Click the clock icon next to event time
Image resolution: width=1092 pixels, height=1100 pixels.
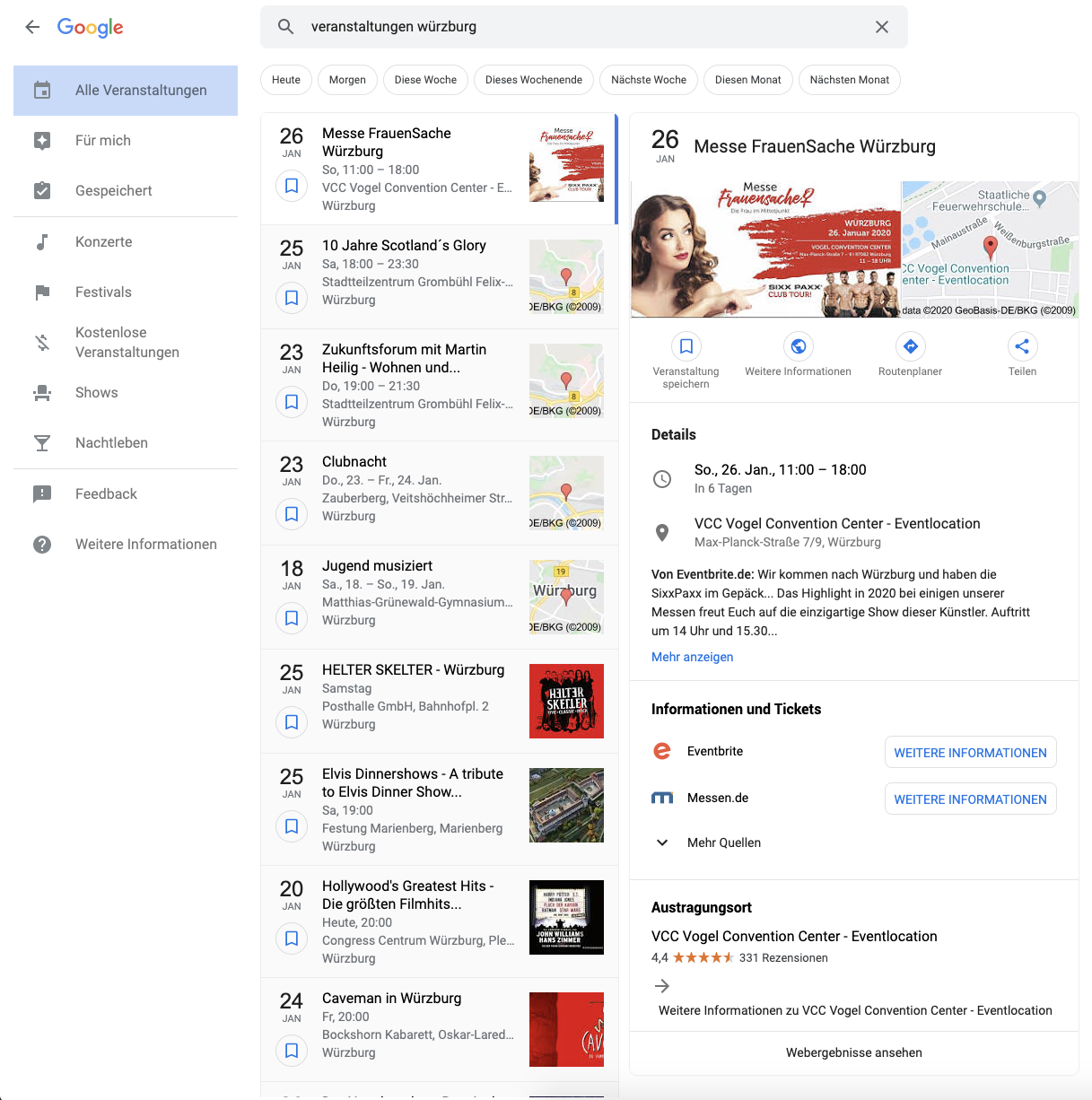pyautogui.click(x=662, y=479)
